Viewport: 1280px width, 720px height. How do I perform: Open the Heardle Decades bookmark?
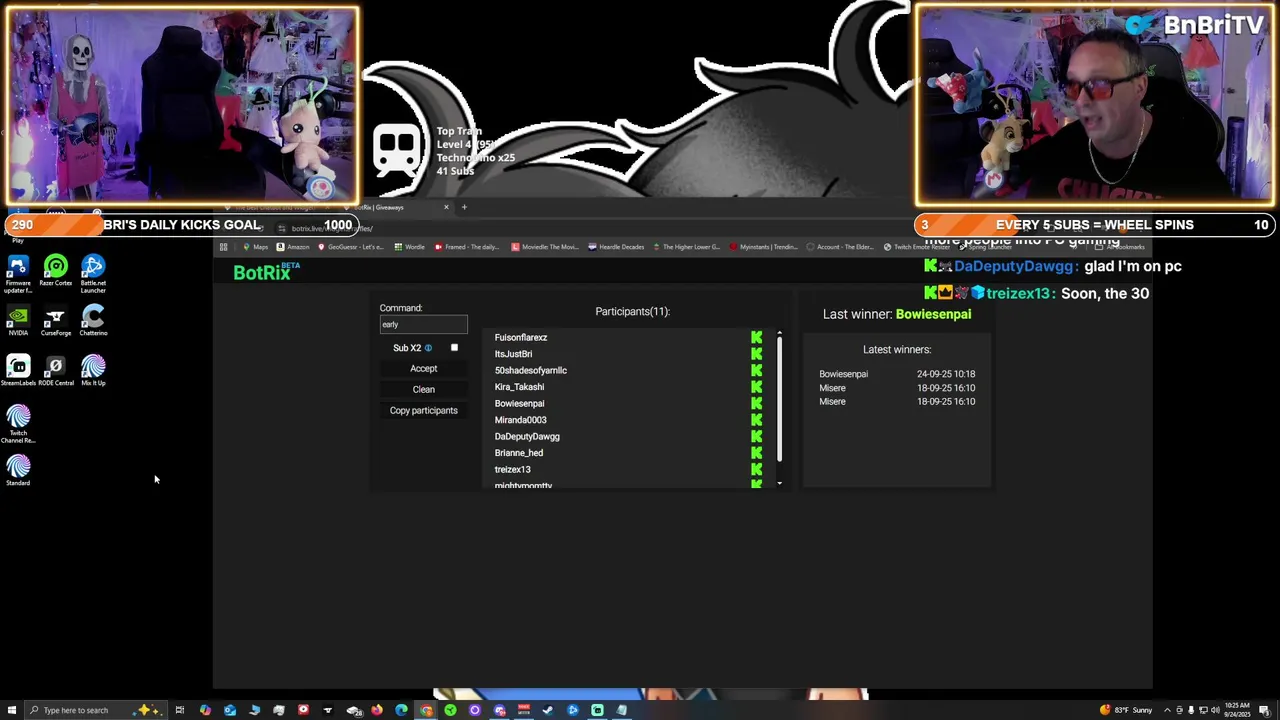point(617,247)
